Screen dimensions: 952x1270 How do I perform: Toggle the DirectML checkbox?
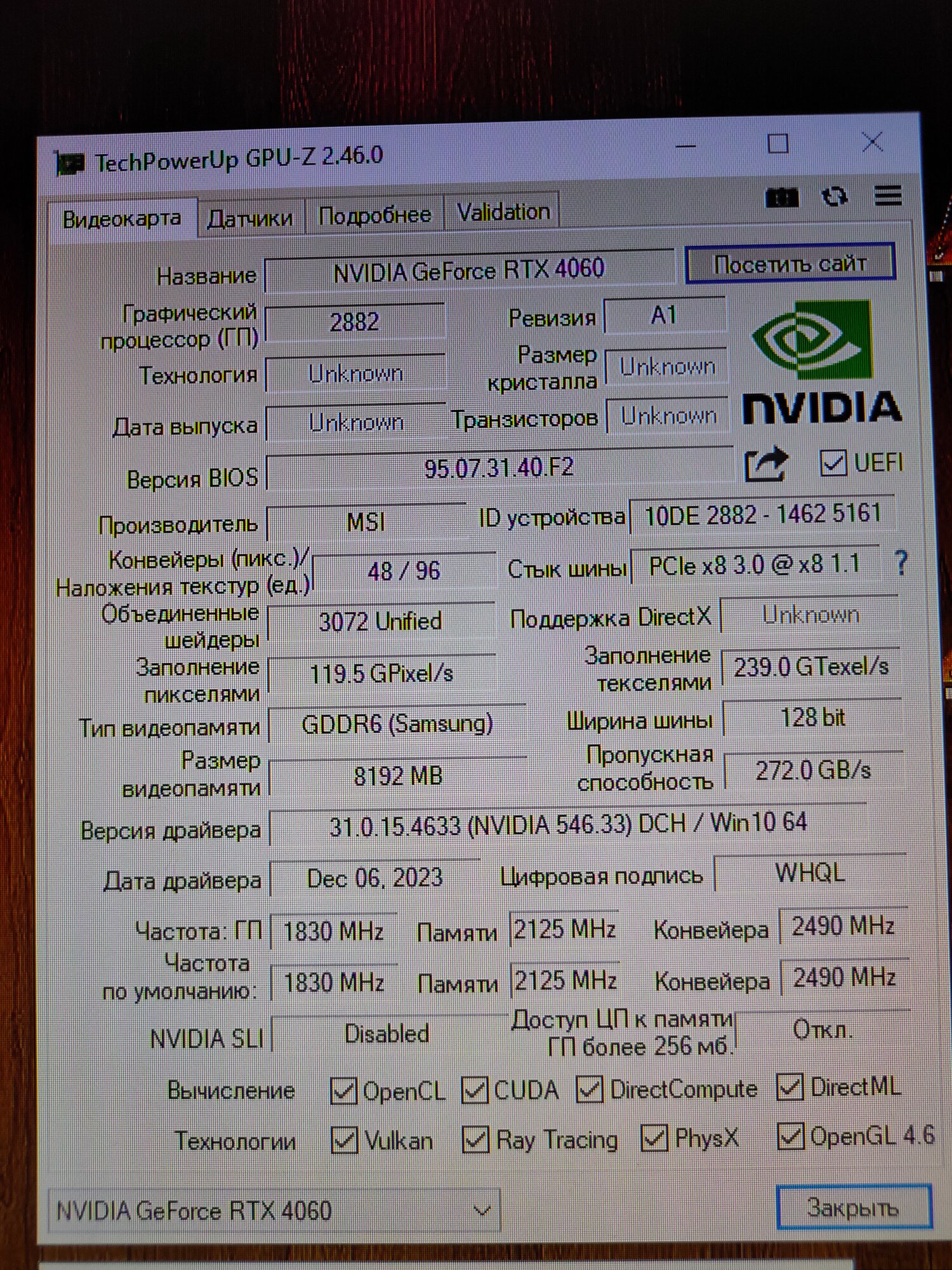click(790, 1087)
